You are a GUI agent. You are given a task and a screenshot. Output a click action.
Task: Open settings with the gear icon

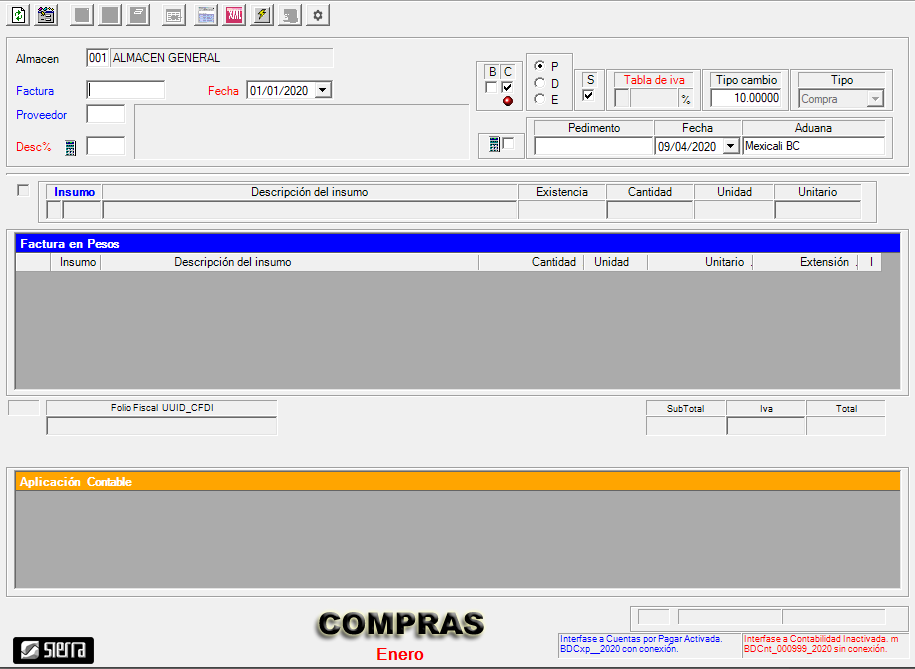[x=318, y=15]
